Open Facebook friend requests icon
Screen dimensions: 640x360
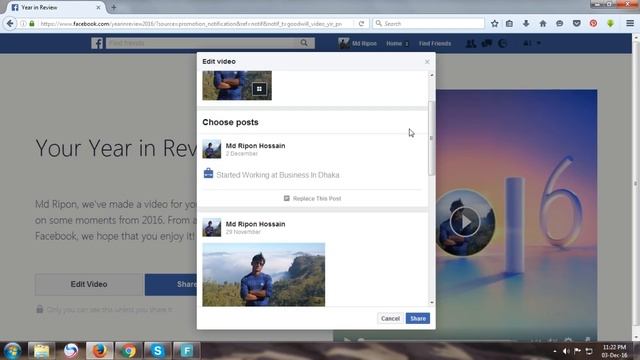471,43
